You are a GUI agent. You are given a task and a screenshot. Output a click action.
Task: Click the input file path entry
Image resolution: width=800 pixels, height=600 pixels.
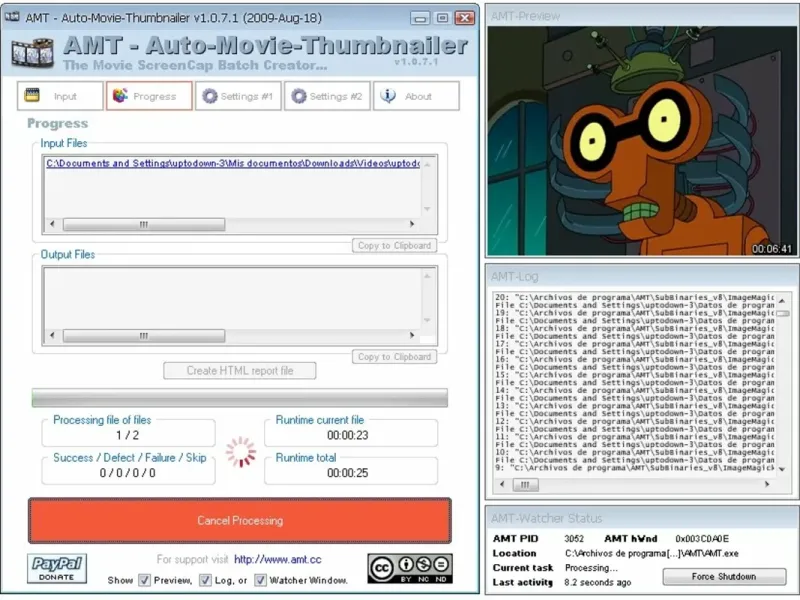pyautogui.click(x=233, y=163)
